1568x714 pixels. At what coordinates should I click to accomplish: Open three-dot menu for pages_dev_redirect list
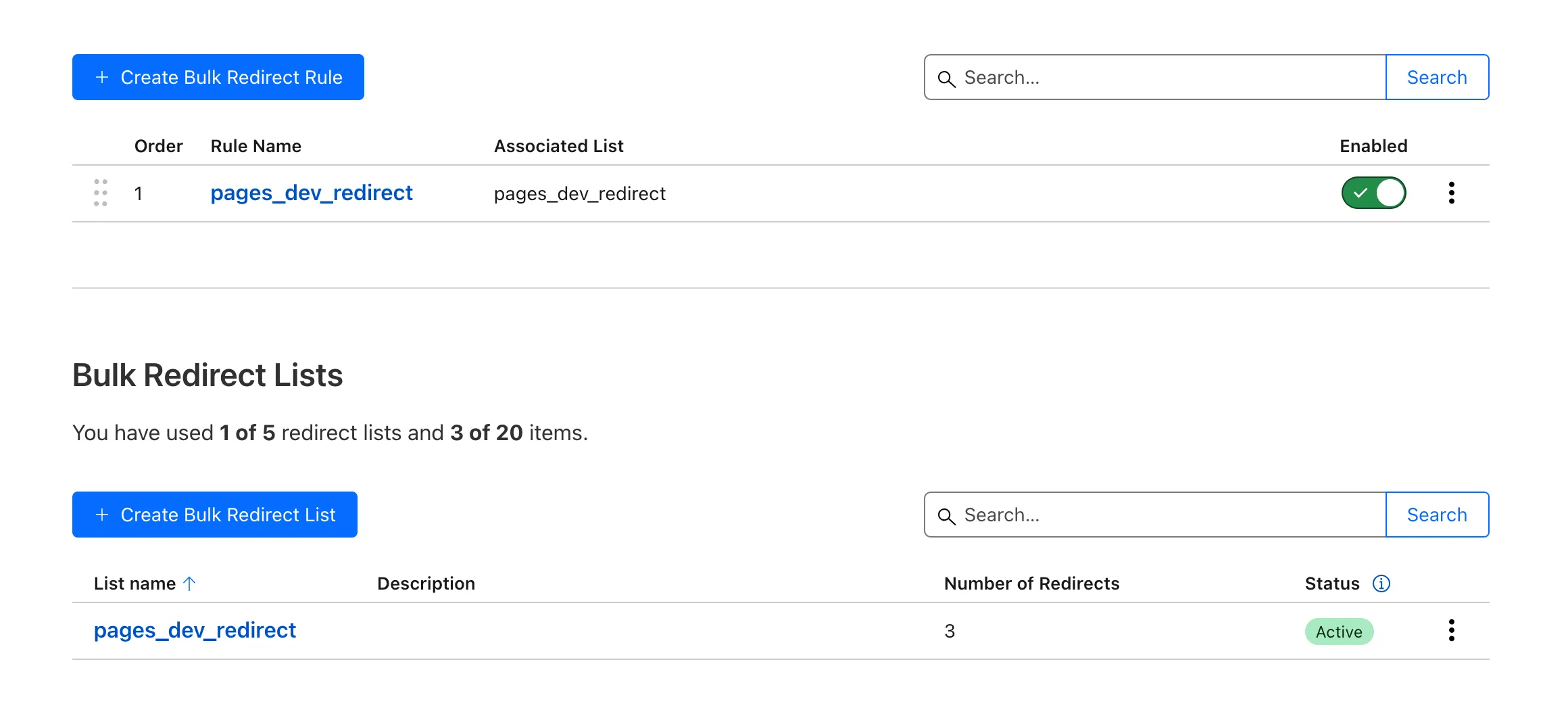coord(1451,630)
